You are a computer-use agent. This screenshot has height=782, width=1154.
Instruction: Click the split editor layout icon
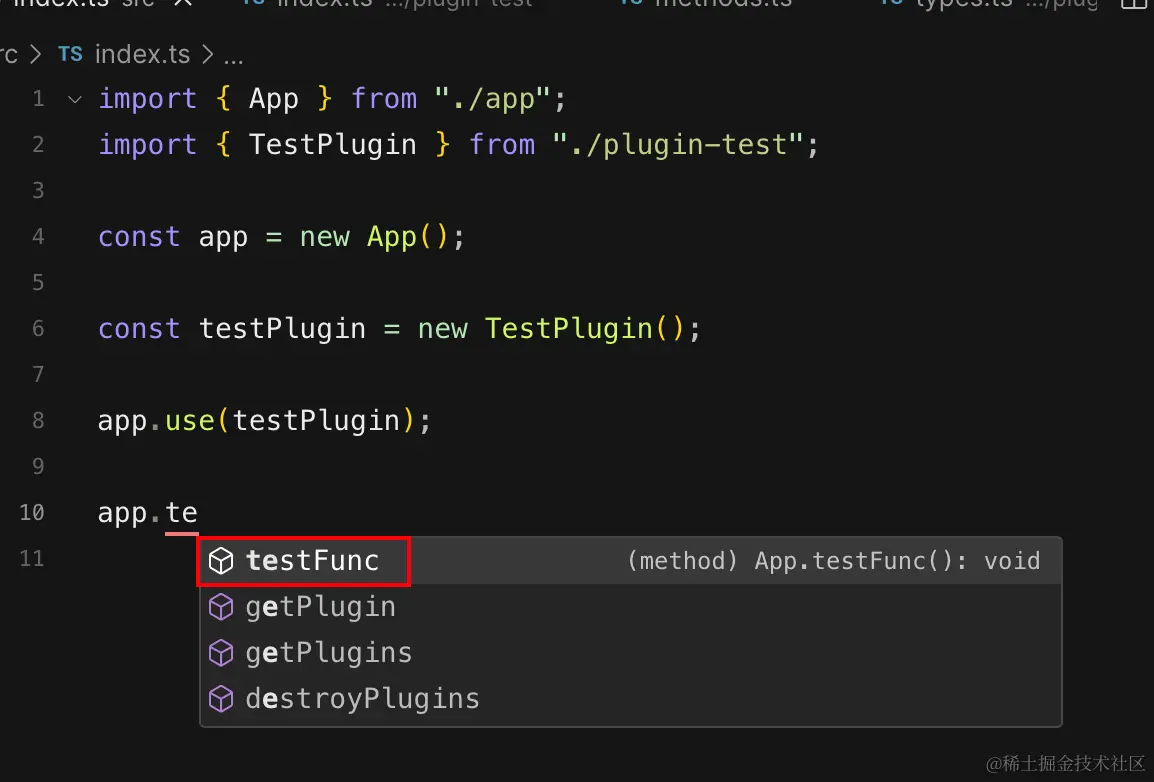[1133, 5]
